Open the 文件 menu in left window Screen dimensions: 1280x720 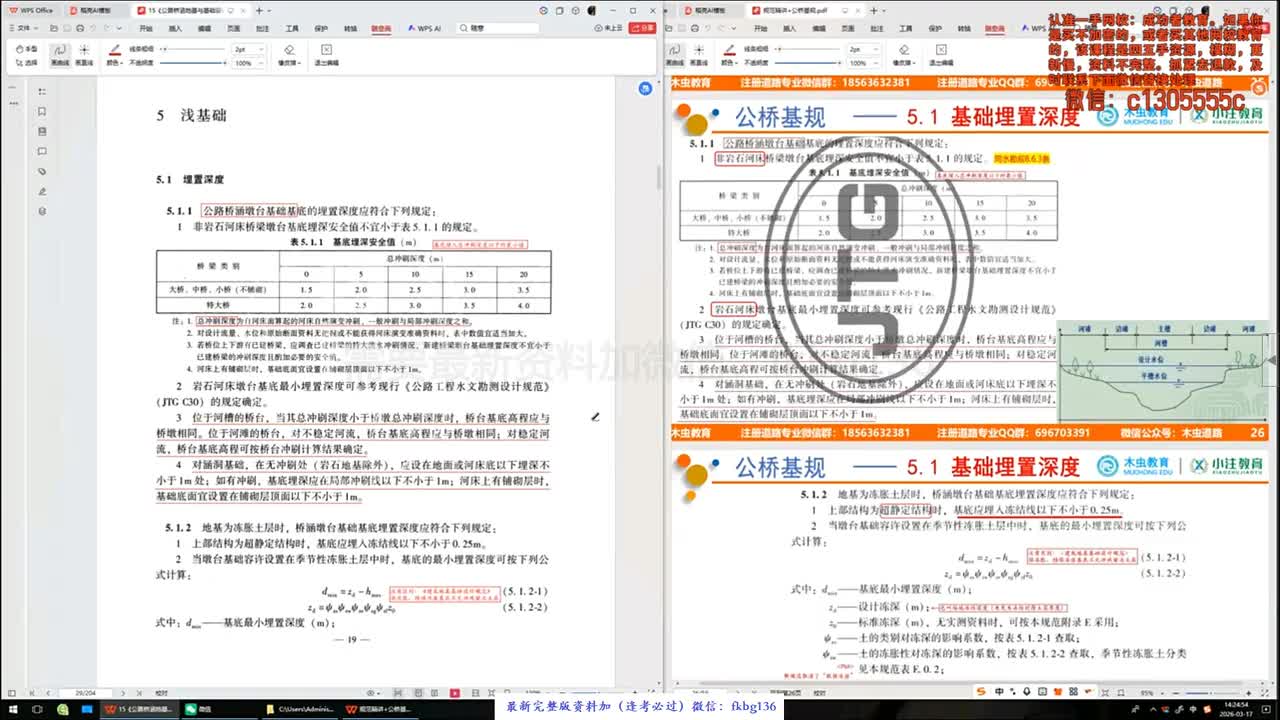[x=22, y=29]
